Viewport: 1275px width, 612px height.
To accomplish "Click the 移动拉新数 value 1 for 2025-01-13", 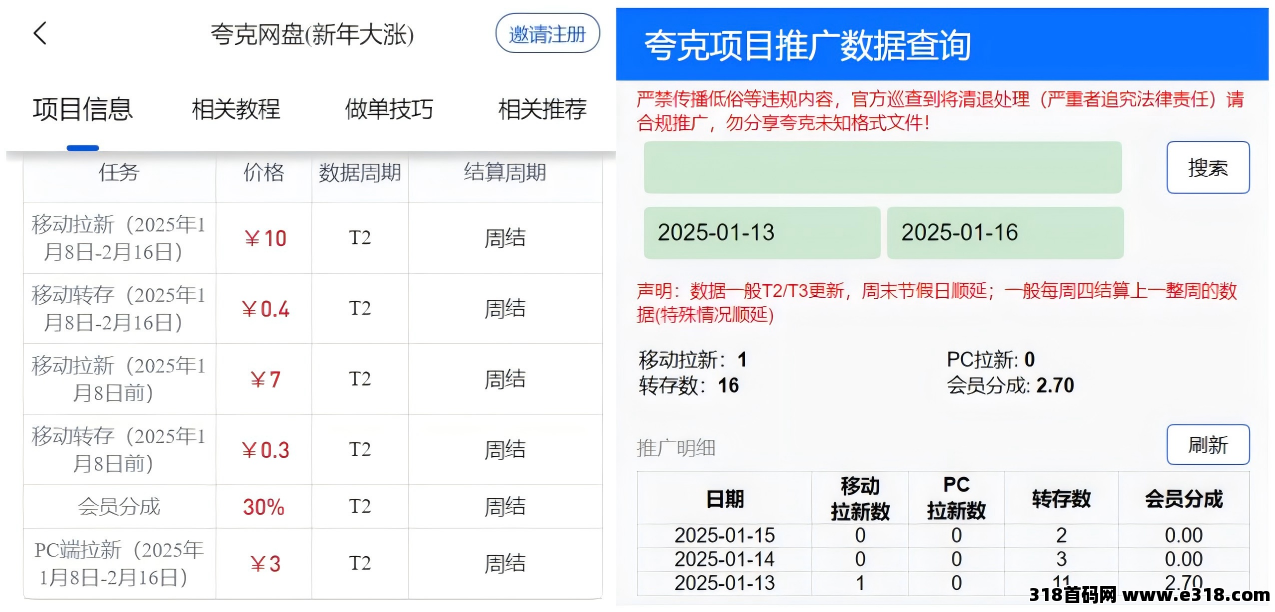I will [x=860, y=583].
